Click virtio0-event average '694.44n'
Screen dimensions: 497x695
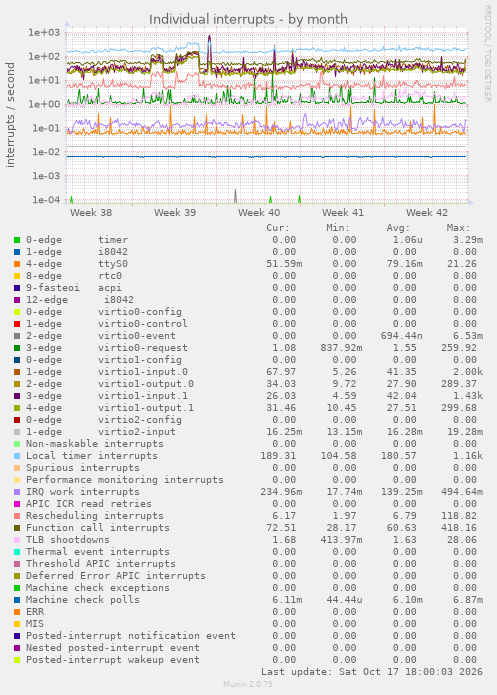[402, 336]
